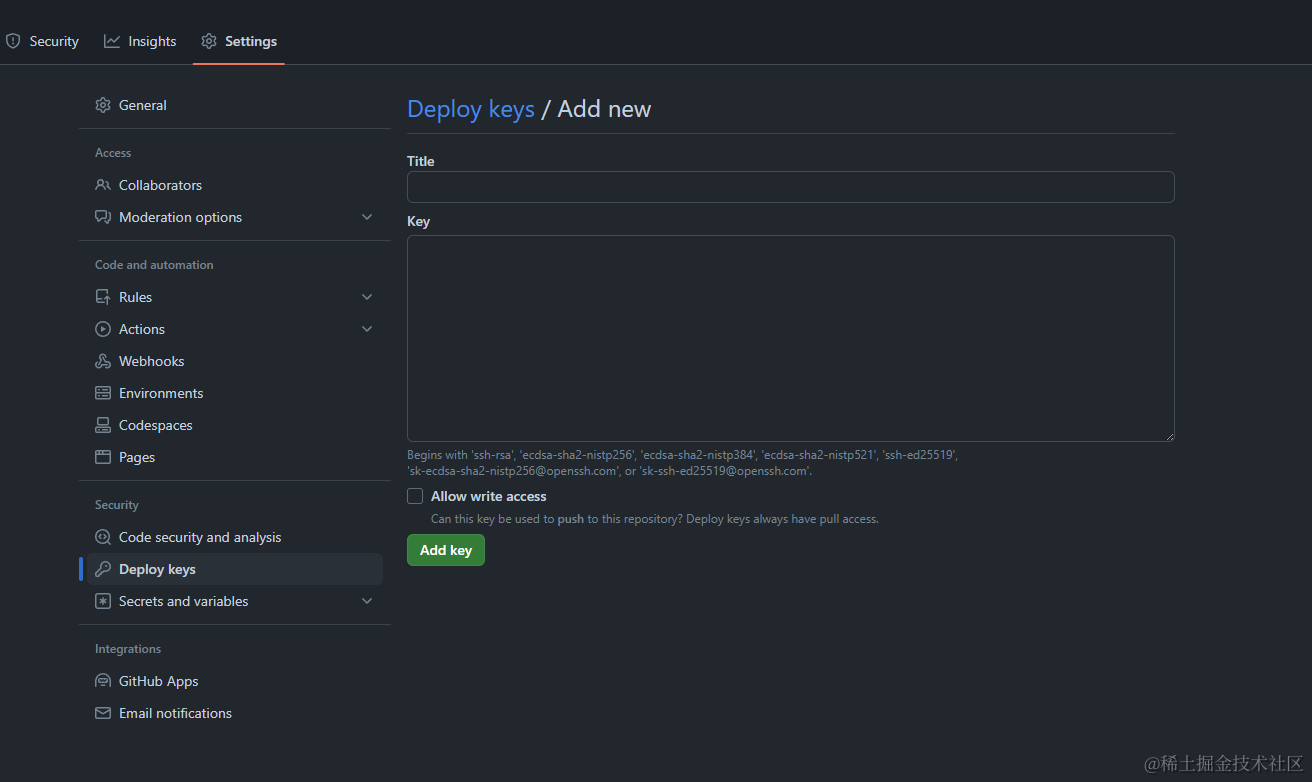Click the code scan icon beside Code security
1312x782 pixels.
103,537
